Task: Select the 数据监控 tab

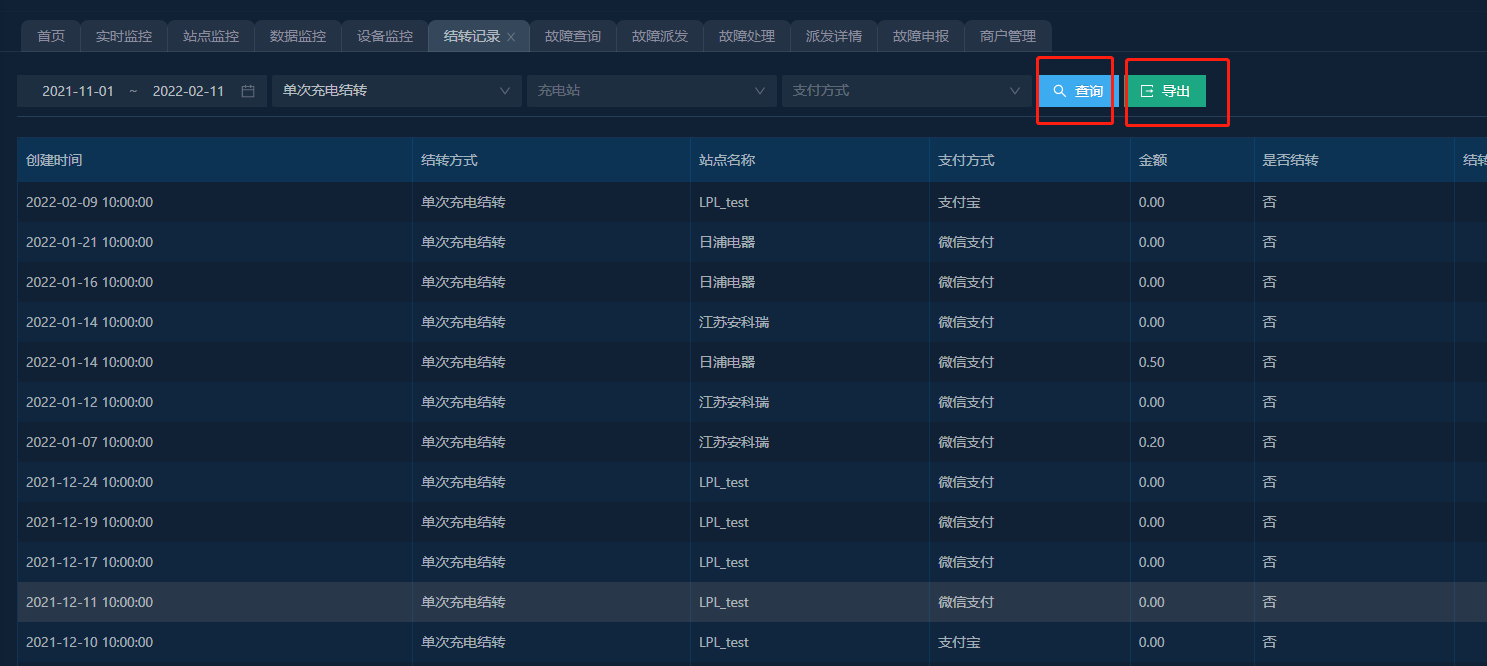Action: pos(298,36)
